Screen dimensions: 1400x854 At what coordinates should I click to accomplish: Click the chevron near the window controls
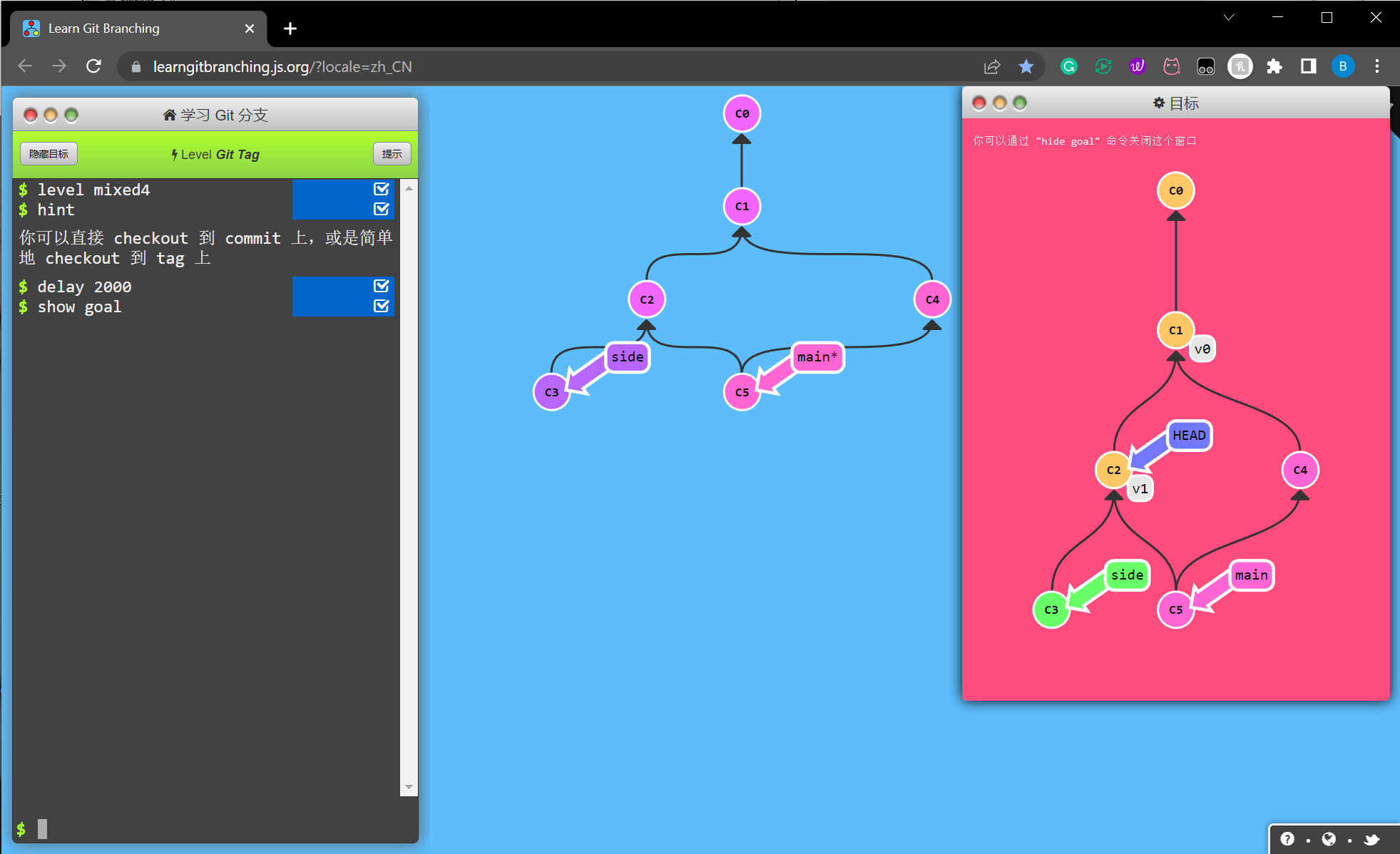(x=1228, y=16)
